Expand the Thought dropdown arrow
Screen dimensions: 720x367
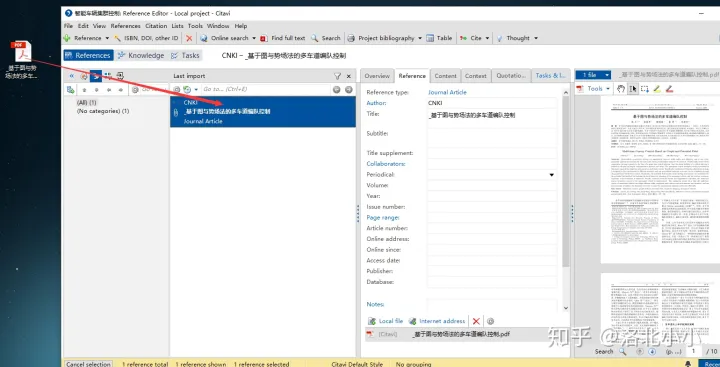tap(535, 38)
